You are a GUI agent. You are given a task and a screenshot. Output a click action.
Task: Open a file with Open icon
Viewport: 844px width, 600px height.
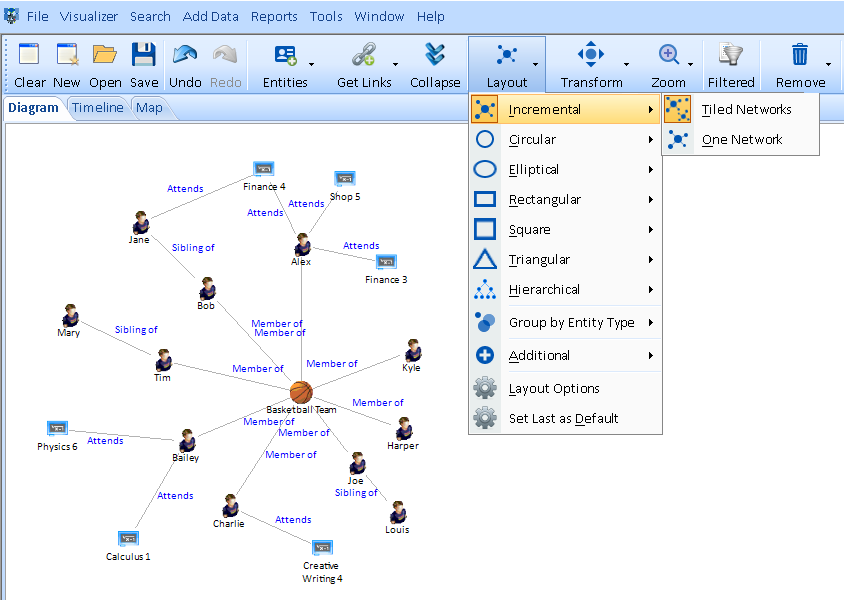coord(105,55)
